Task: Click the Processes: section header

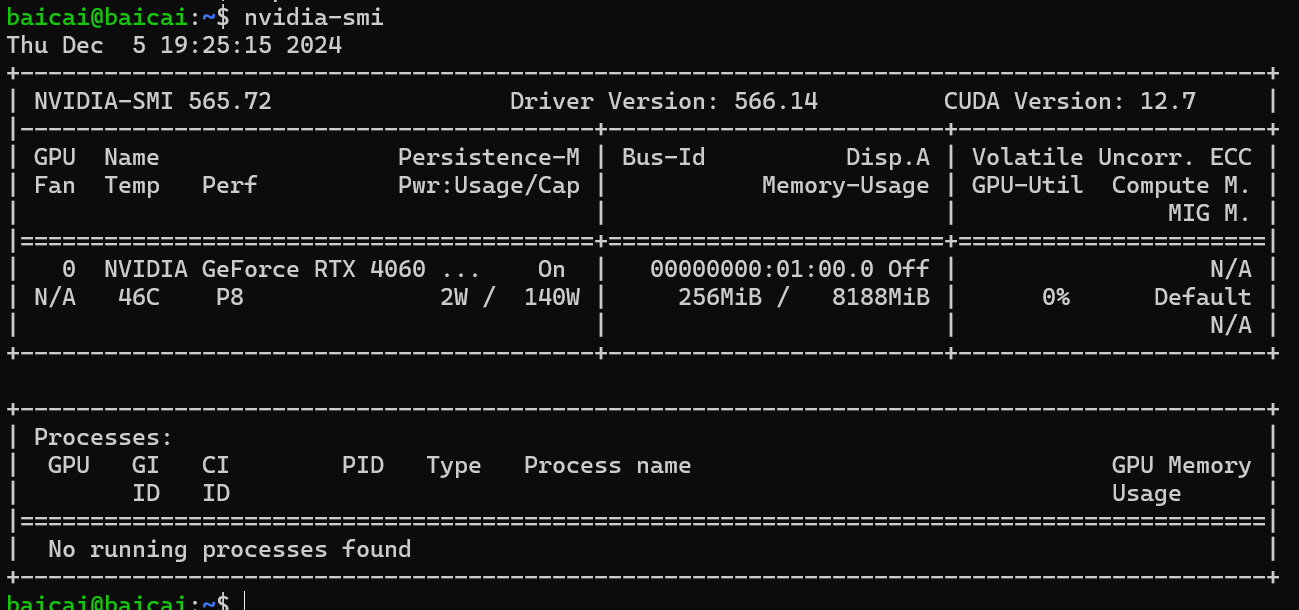Action: point(104,437)
